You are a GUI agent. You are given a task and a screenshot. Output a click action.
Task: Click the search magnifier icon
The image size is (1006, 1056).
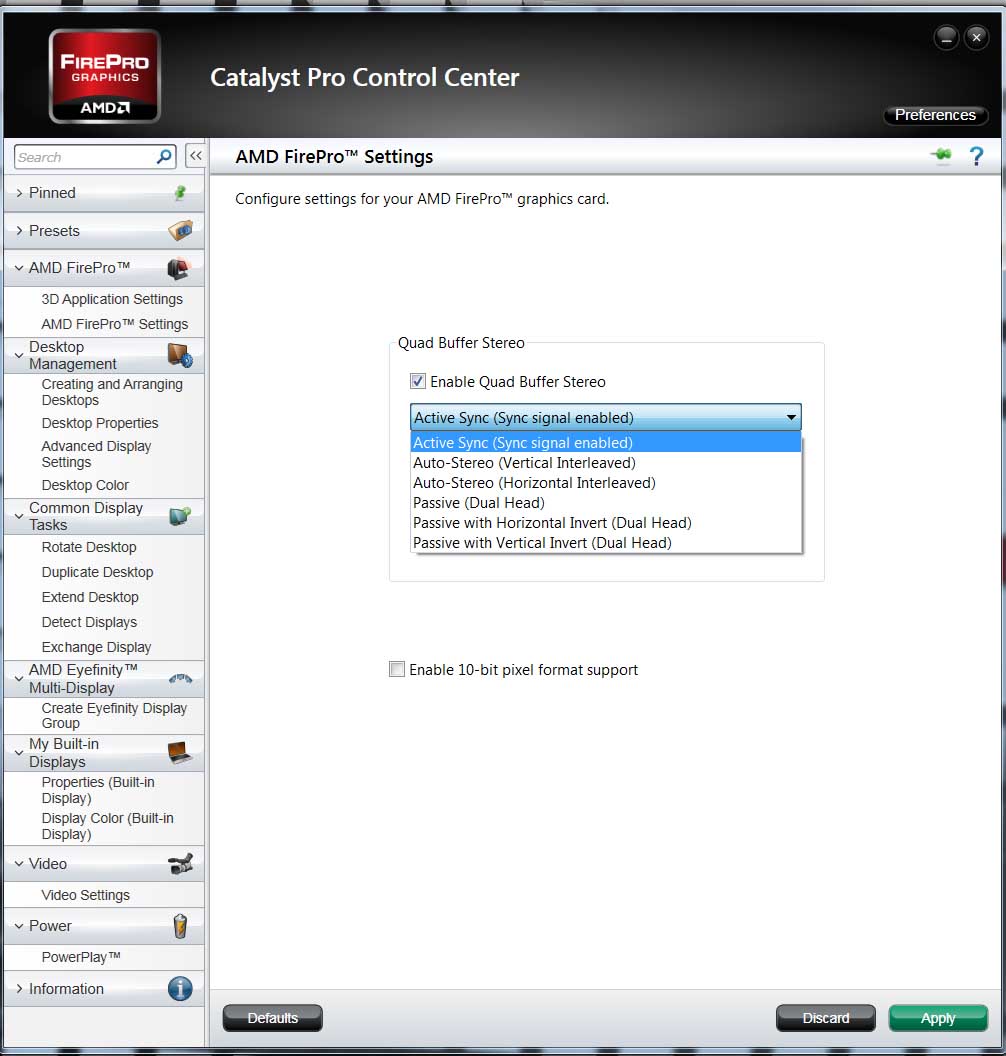164,157
